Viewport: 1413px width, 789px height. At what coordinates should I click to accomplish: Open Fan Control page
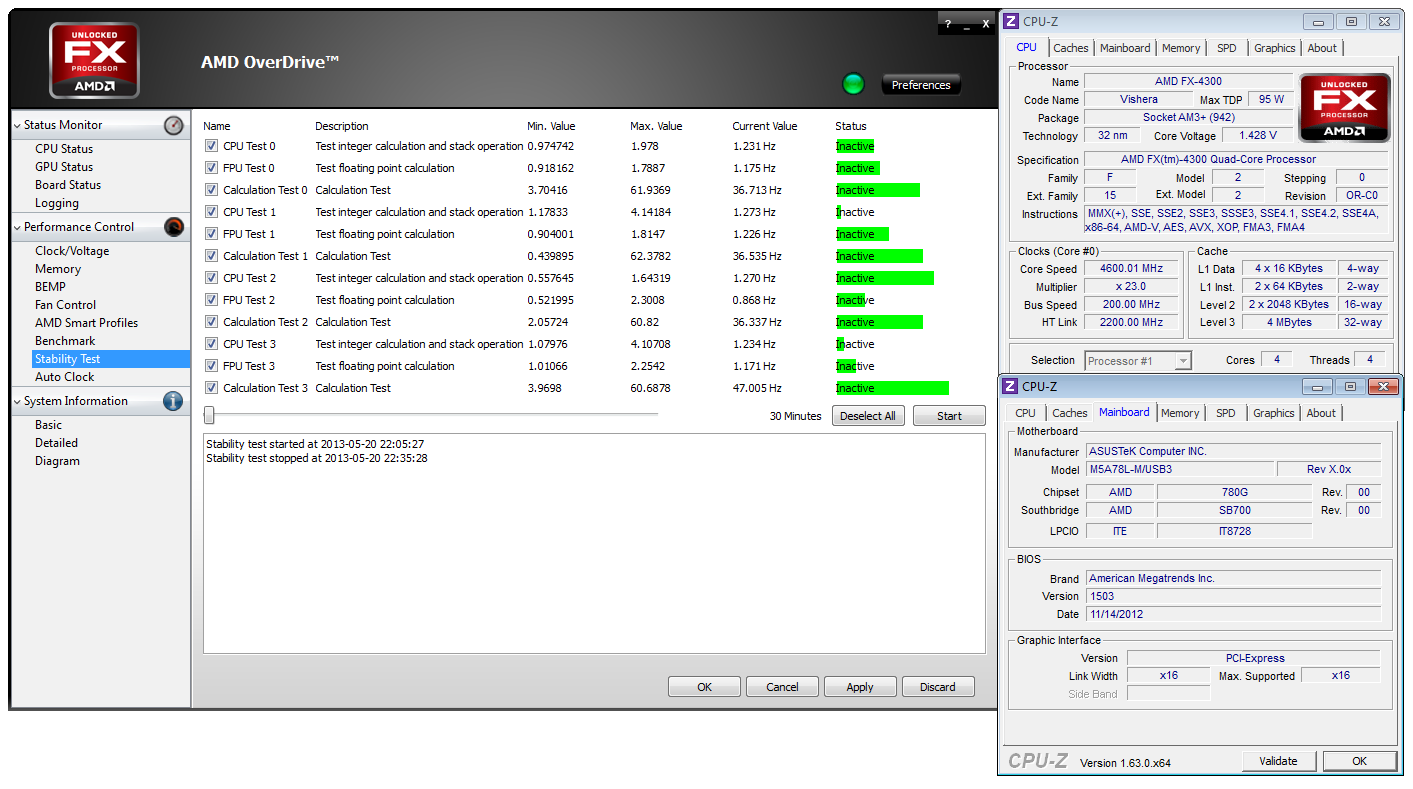pos(66,305)
